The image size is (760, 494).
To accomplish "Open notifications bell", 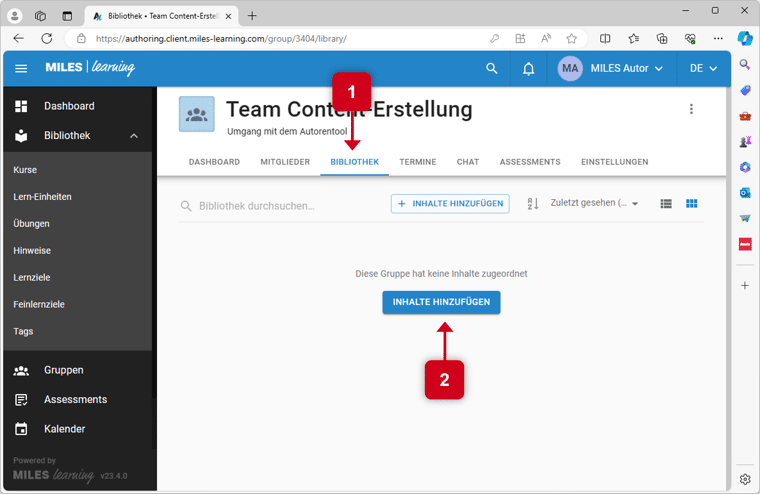I will [x=529, y=69].
